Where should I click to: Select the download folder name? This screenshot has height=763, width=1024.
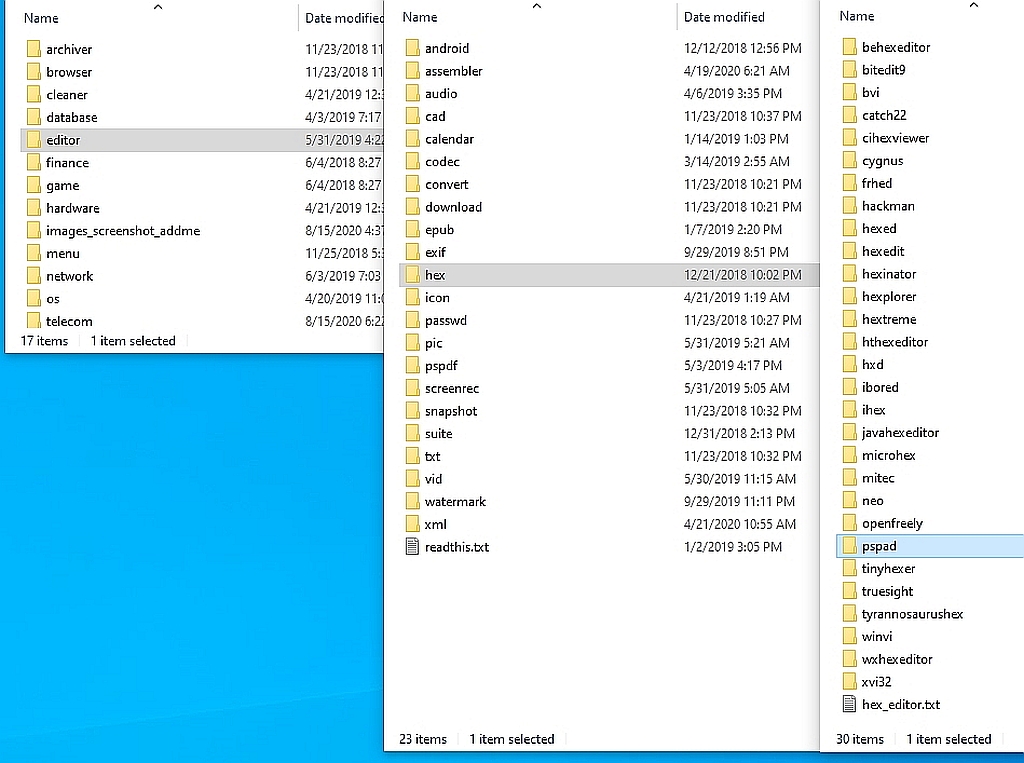pyautogui.click(x=453, y=207)
